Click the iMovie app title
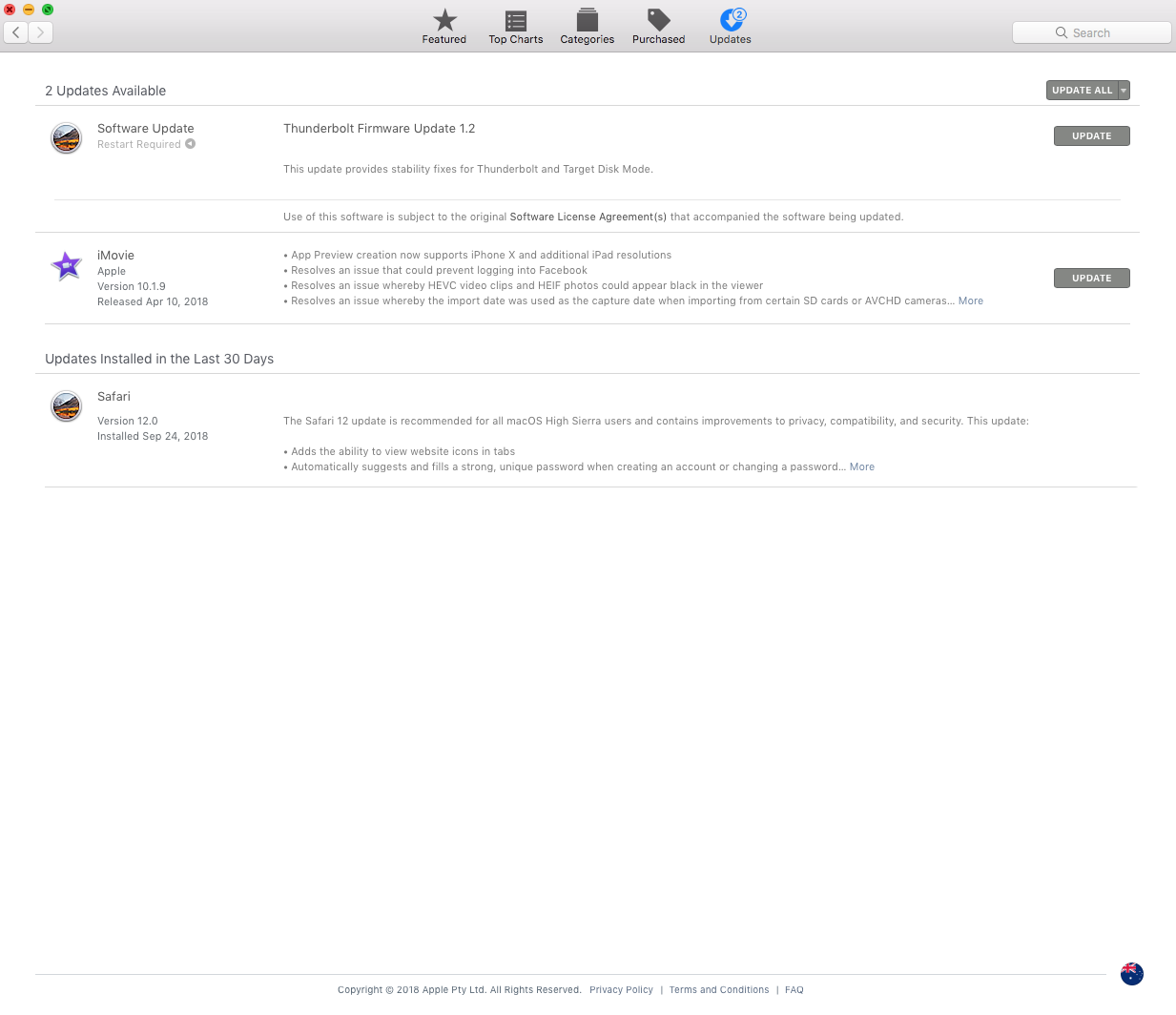Viewport: 1176px width, 1015px height. click(115, 255)
